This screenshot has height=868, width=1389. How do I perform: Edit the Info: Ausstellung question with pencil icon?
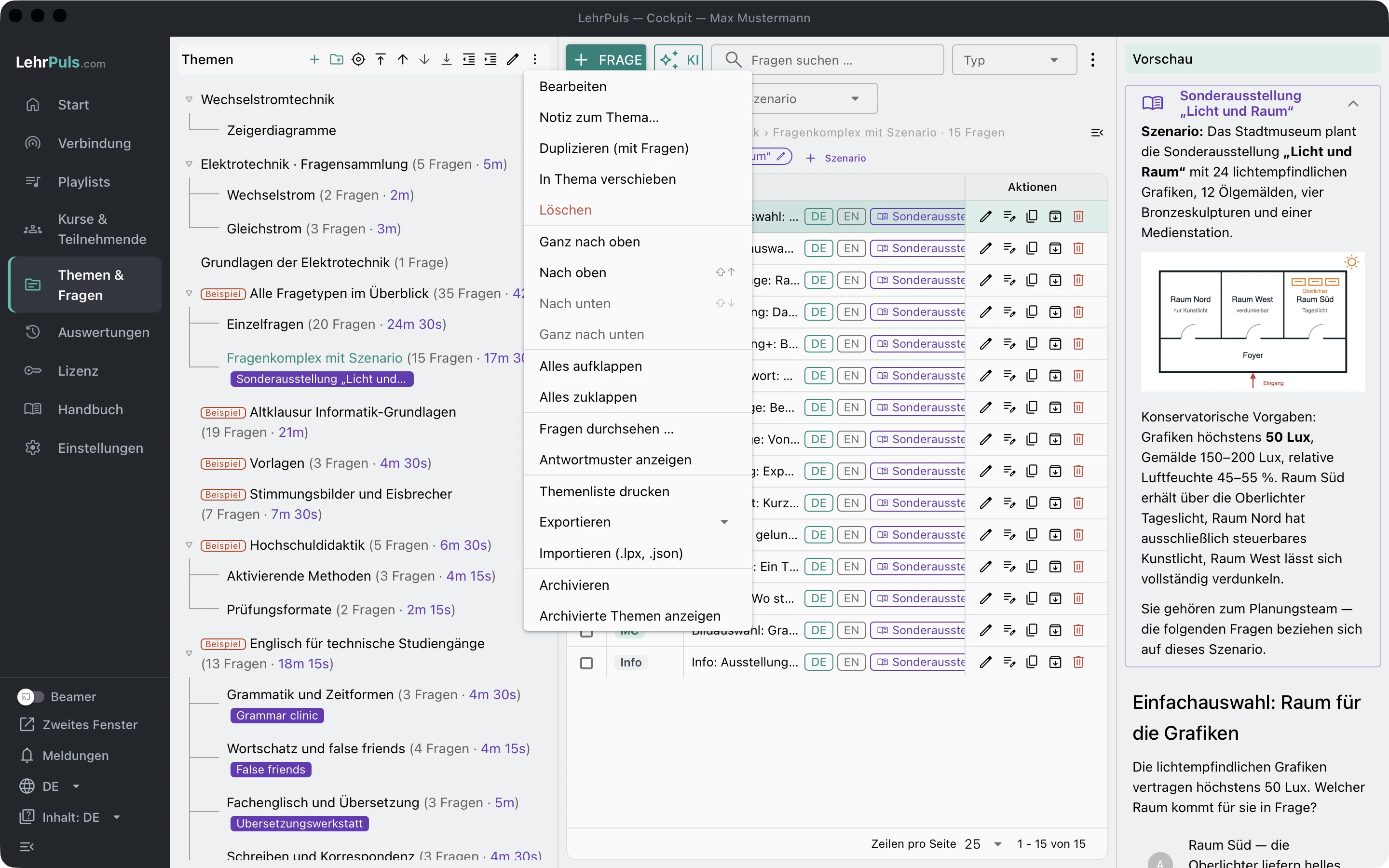tap(985, 662)
